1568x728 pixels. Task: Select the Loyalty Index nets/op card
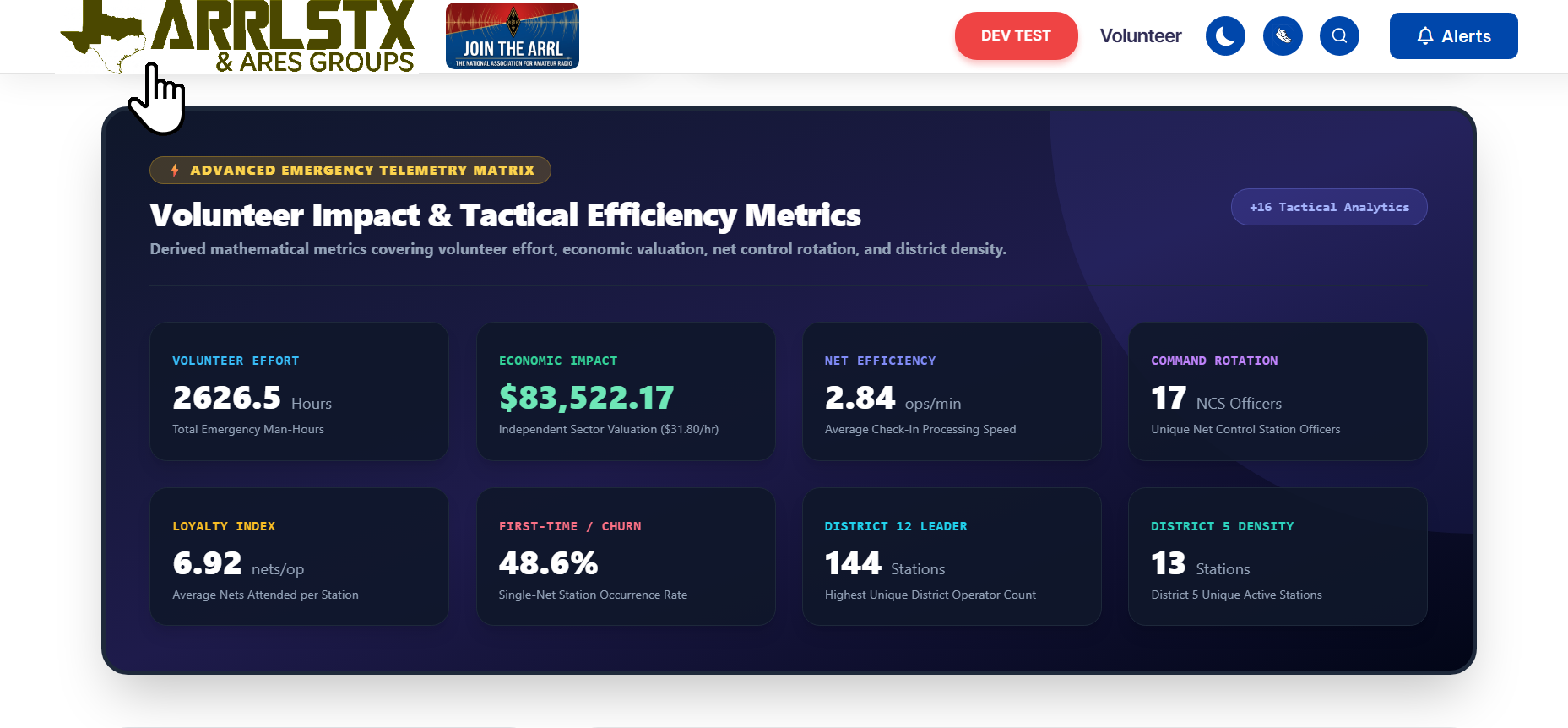point(299,557)
